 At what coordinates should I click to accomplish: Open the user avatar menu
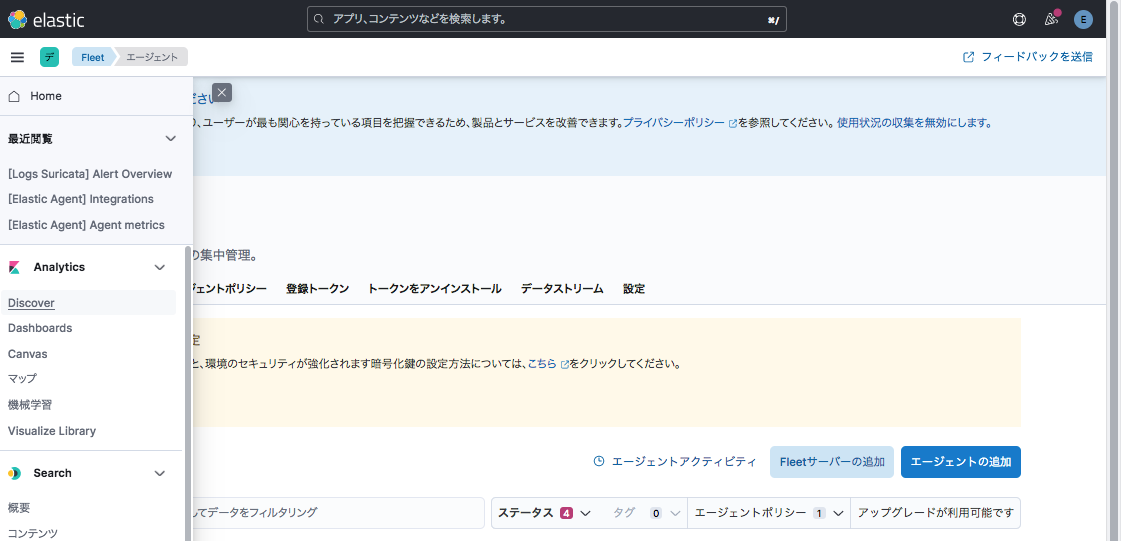coord(1083,19)
